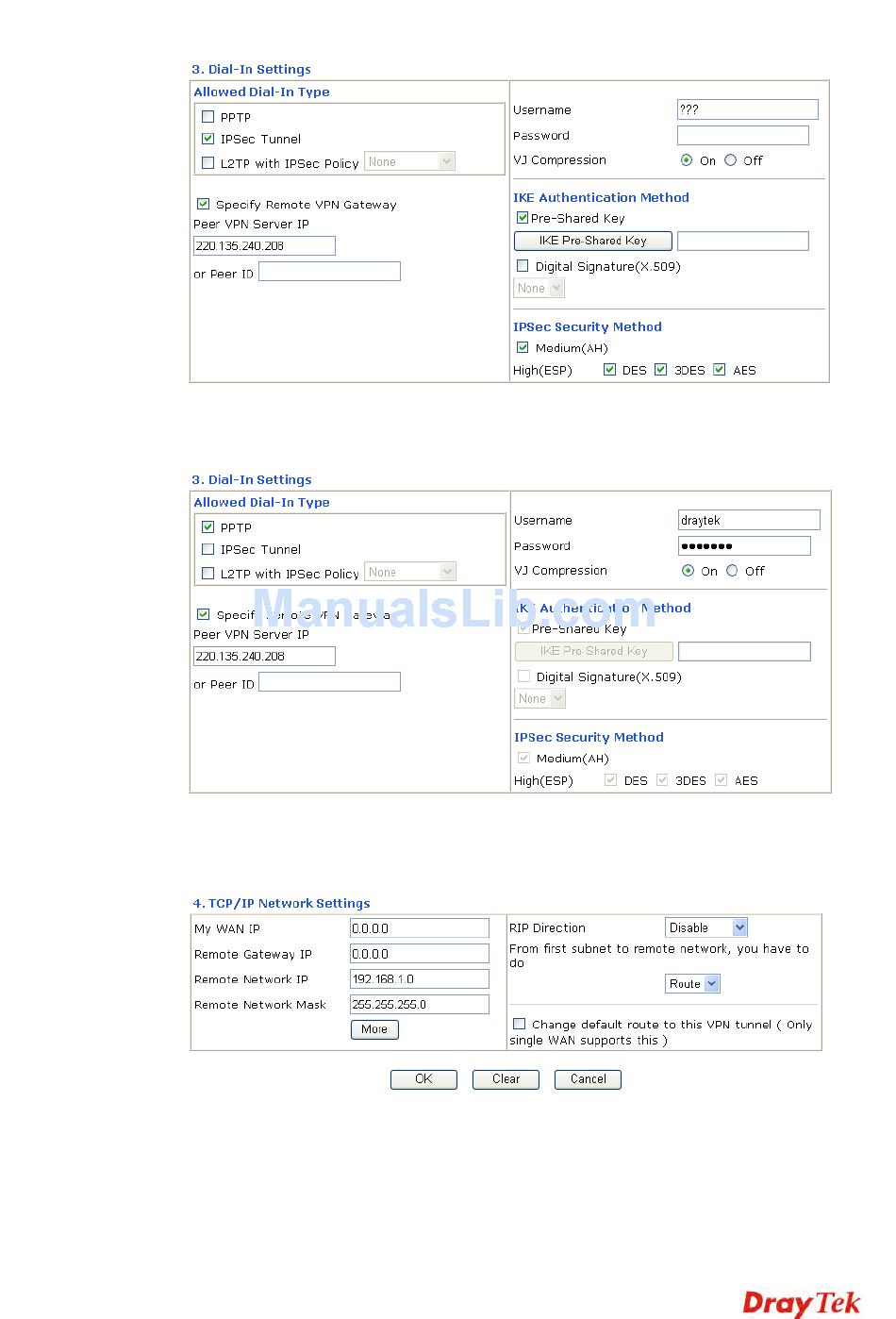
Task: Focus Peer VPN Server IP field in second panel
Action: [x=264, y=656]
